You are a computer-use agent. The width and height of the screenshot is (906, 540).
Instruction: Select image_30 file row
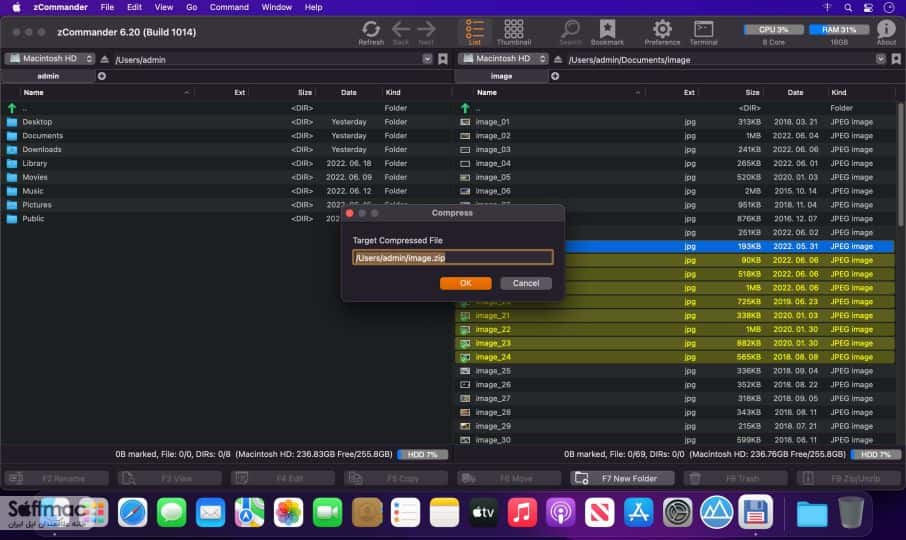tap(676, 440)
